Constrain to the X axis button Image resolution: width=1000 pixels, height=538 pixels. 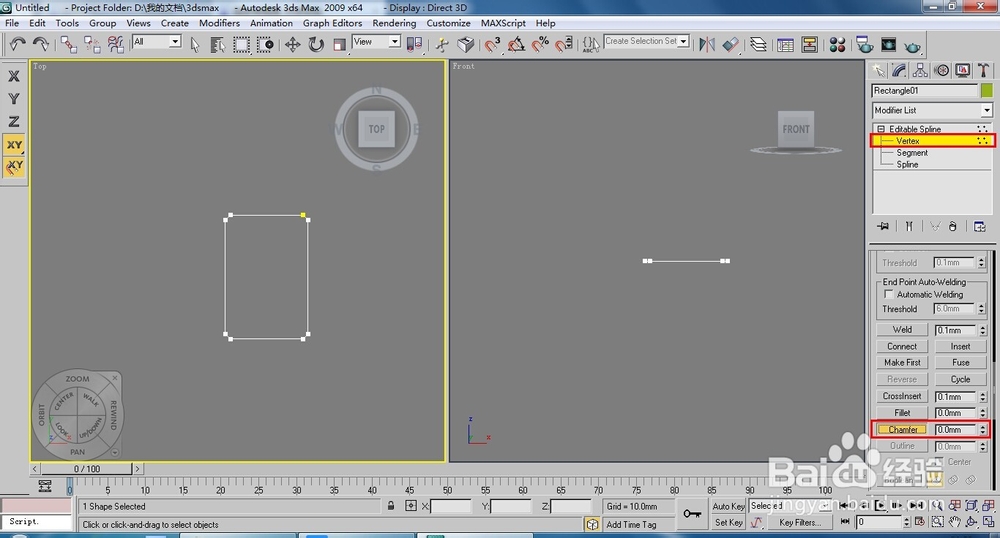pyautogui.click(x=13, y=76)
